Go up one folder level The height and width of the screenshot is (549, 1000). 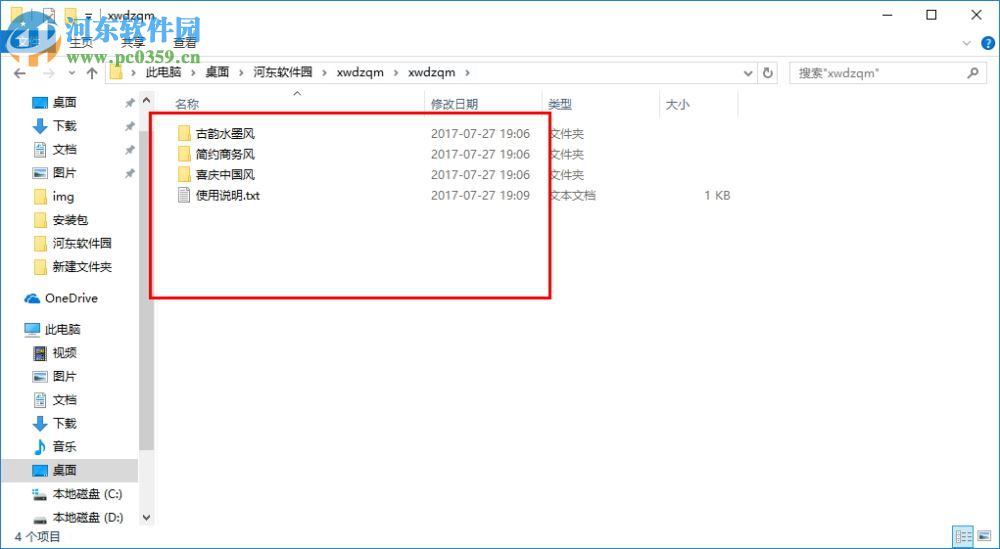pyautogui.click(x=91, y=73)
